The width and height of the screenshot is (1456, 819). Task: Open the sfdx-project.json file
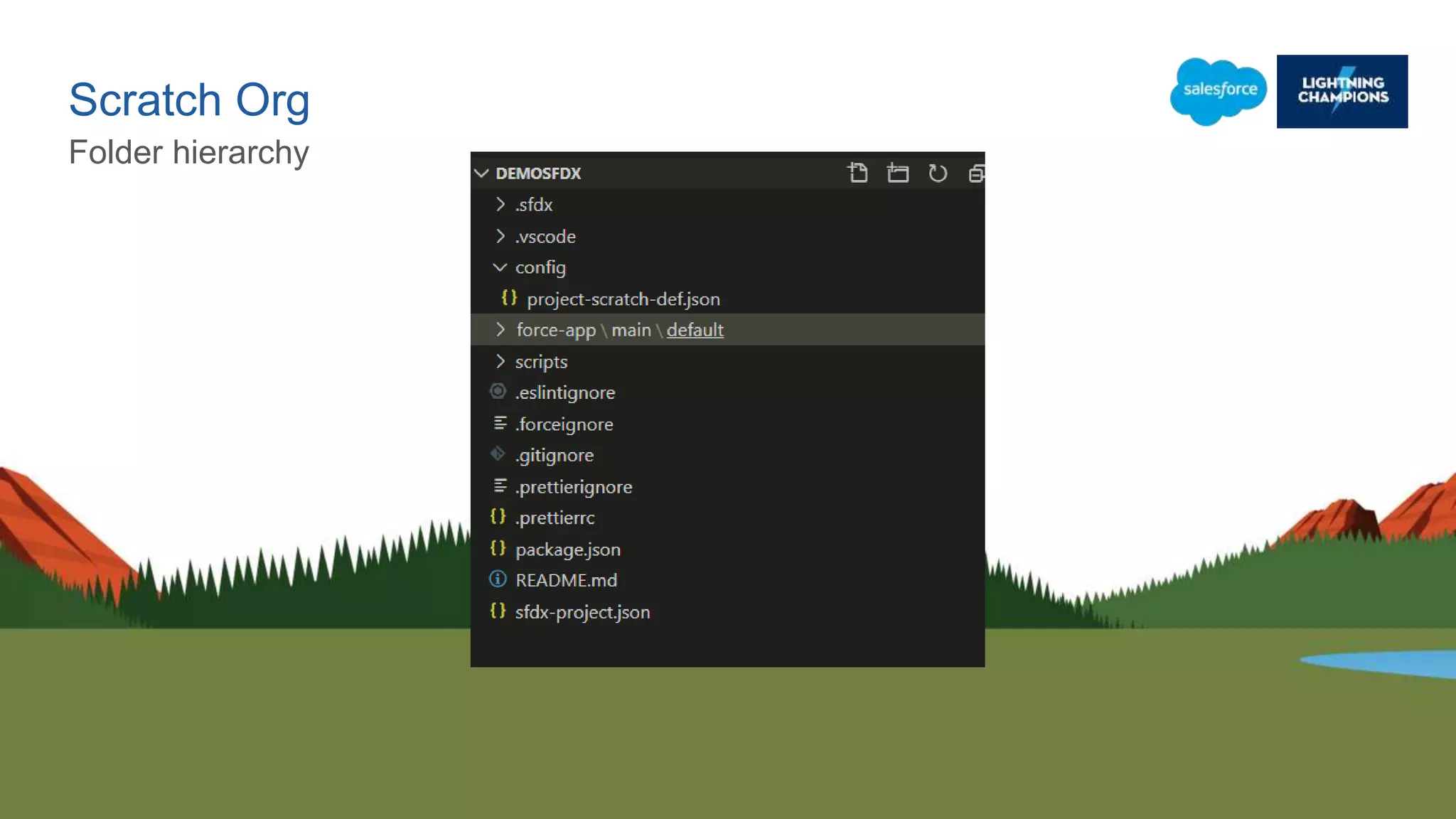point(582,612)
